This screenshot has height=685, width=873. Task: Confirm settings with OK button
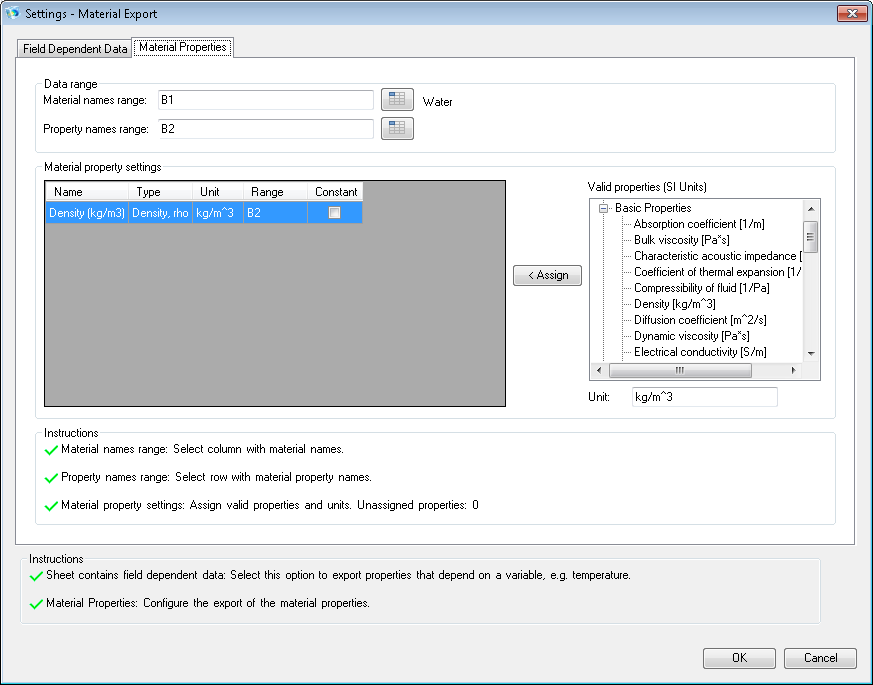tap(739, 658)
